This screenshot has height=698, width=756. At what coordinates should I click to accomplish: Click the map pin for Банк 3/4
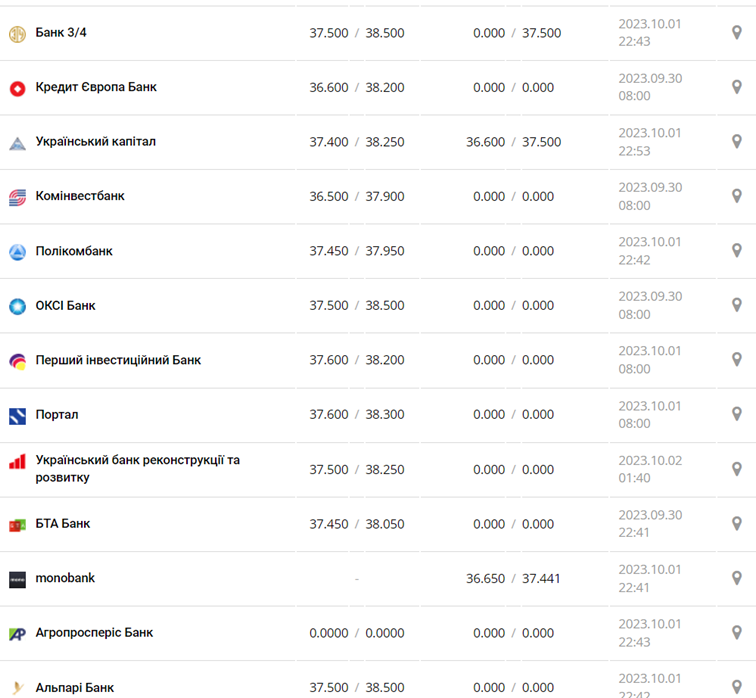[737, 33]
